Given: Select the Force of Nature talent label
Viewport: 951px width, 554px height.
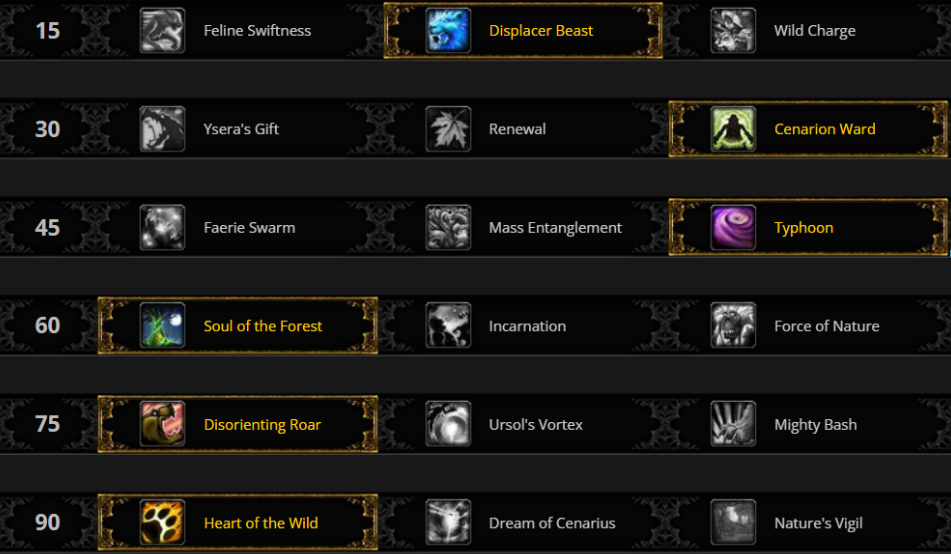Looking at the screenshot, I should [x=826, y=326].
